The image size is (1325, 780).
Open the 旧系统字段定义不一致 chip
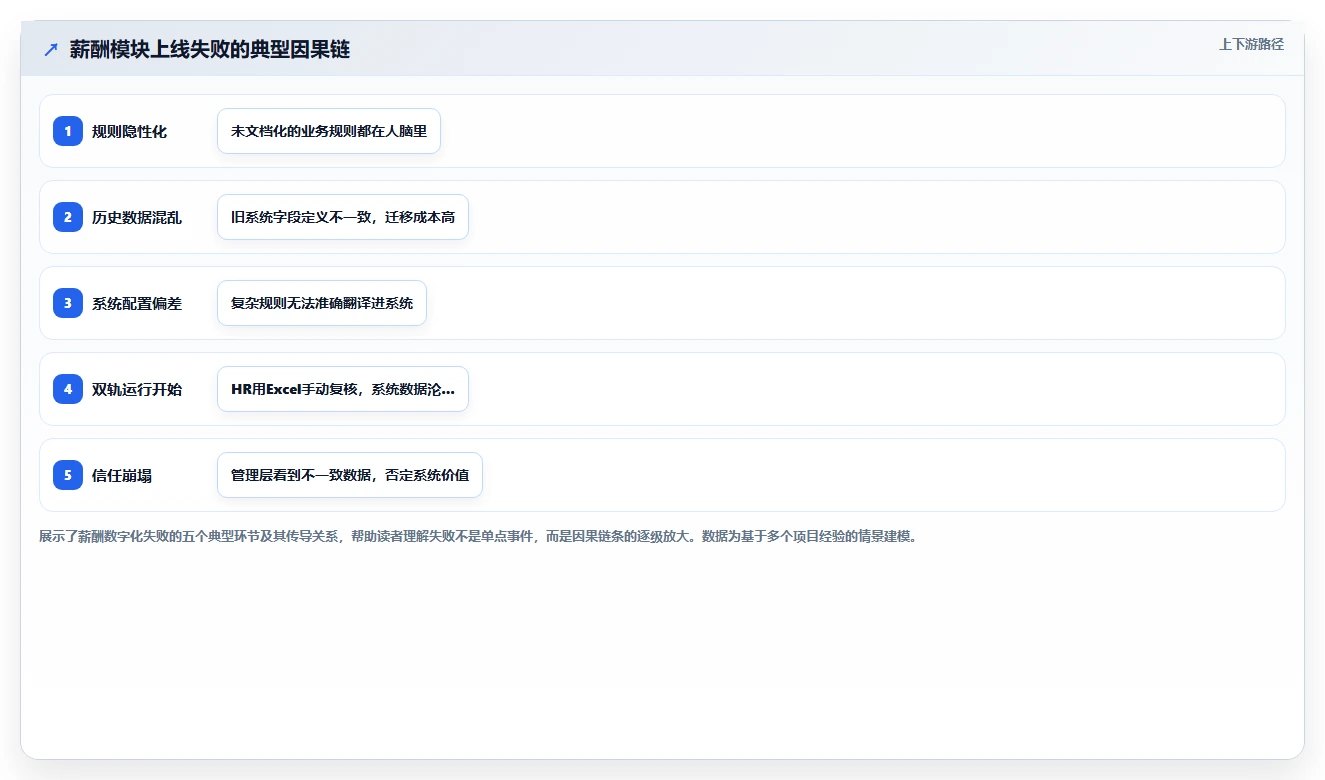coord(343,217)
